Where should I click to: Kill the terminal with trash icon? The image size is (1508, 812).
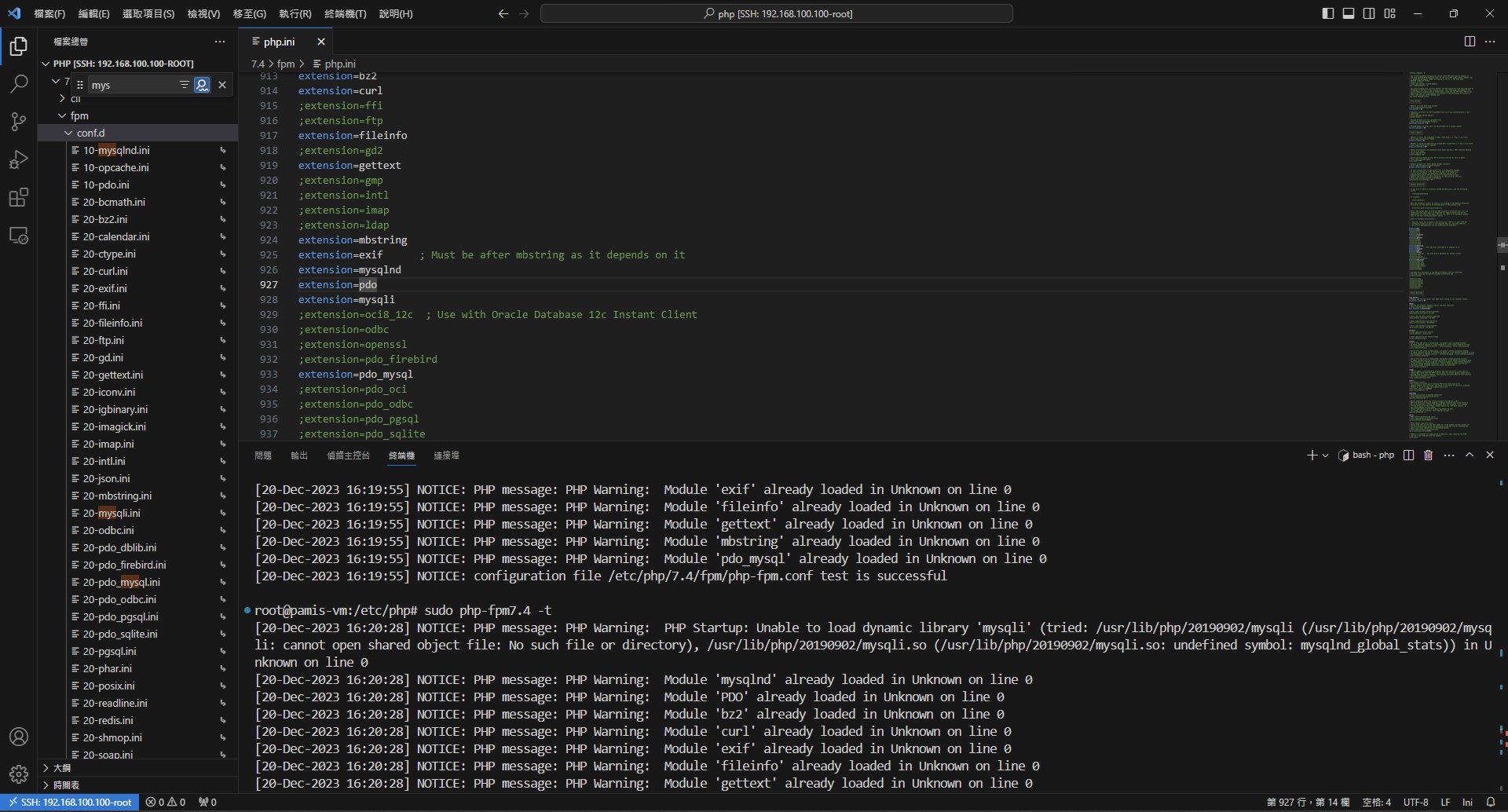[1429, 455]
